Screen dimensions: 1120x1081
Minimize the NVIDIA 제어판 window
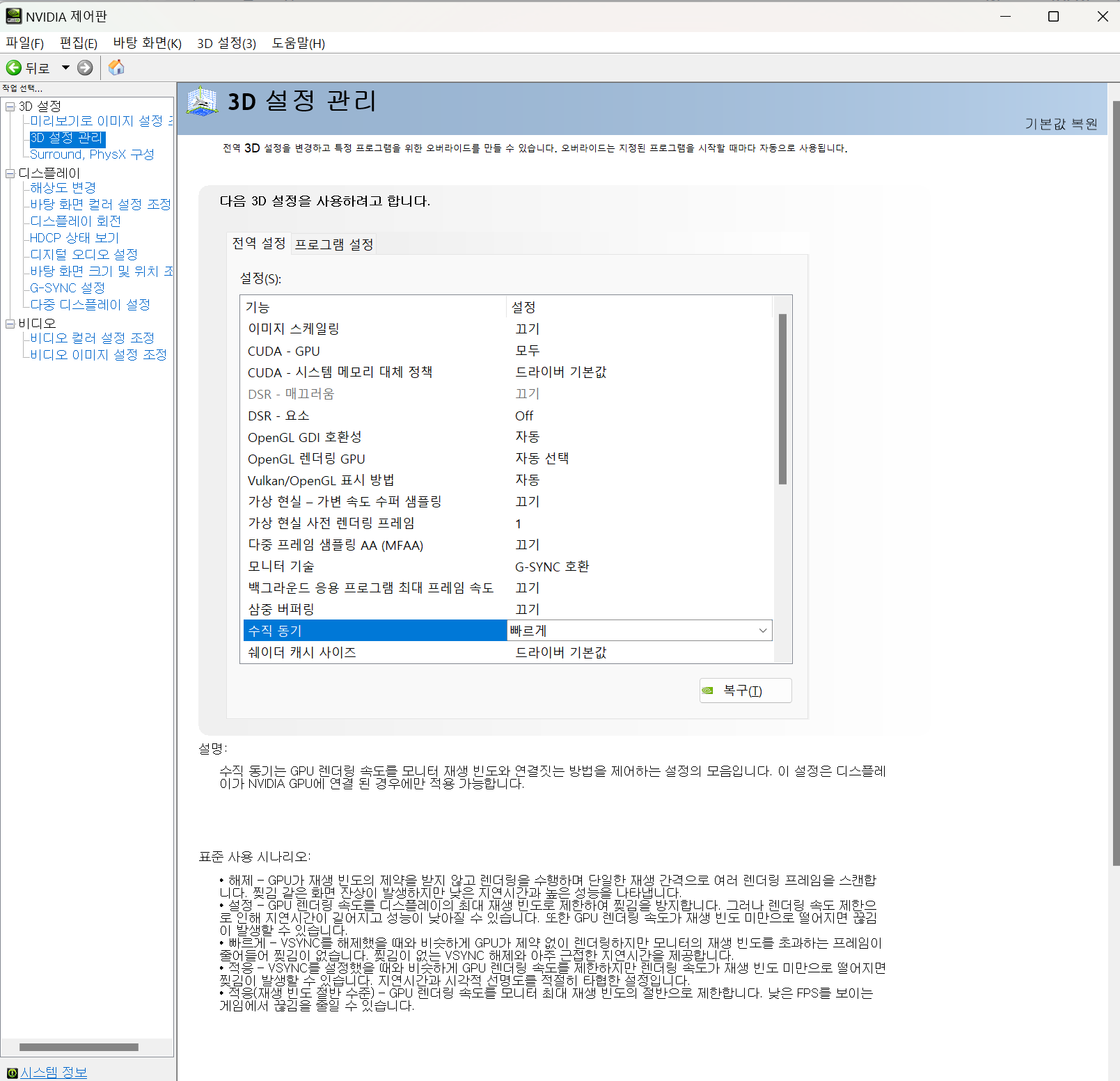[x=1005, y=16]
